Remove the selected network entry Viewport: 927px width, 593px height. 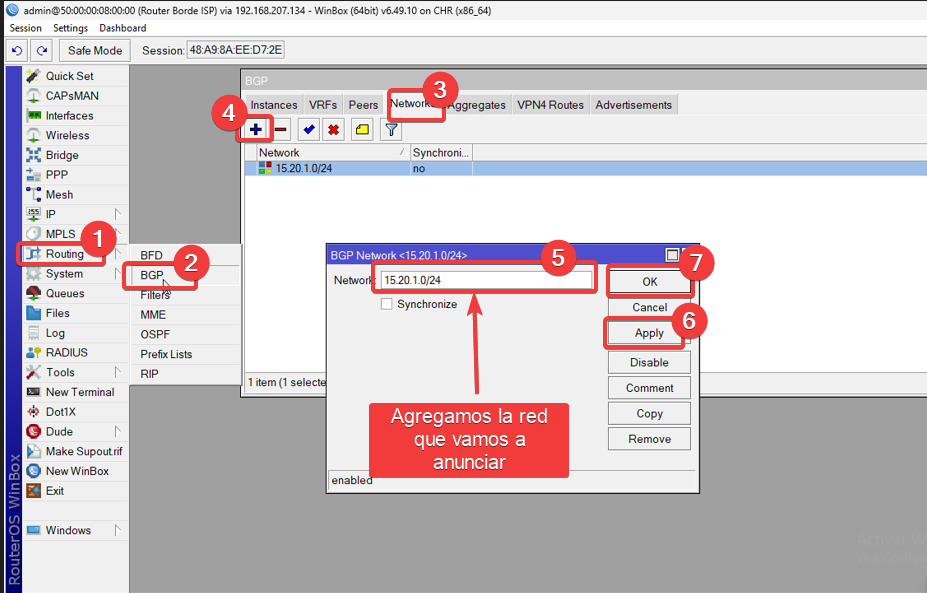(x=284, y=129)
